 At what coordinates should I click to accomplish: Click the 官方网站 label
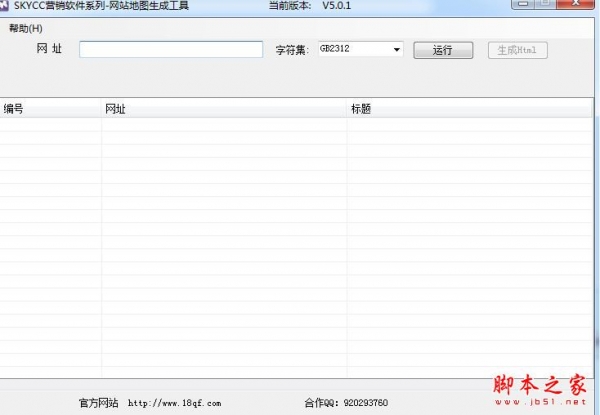[98, 403]
